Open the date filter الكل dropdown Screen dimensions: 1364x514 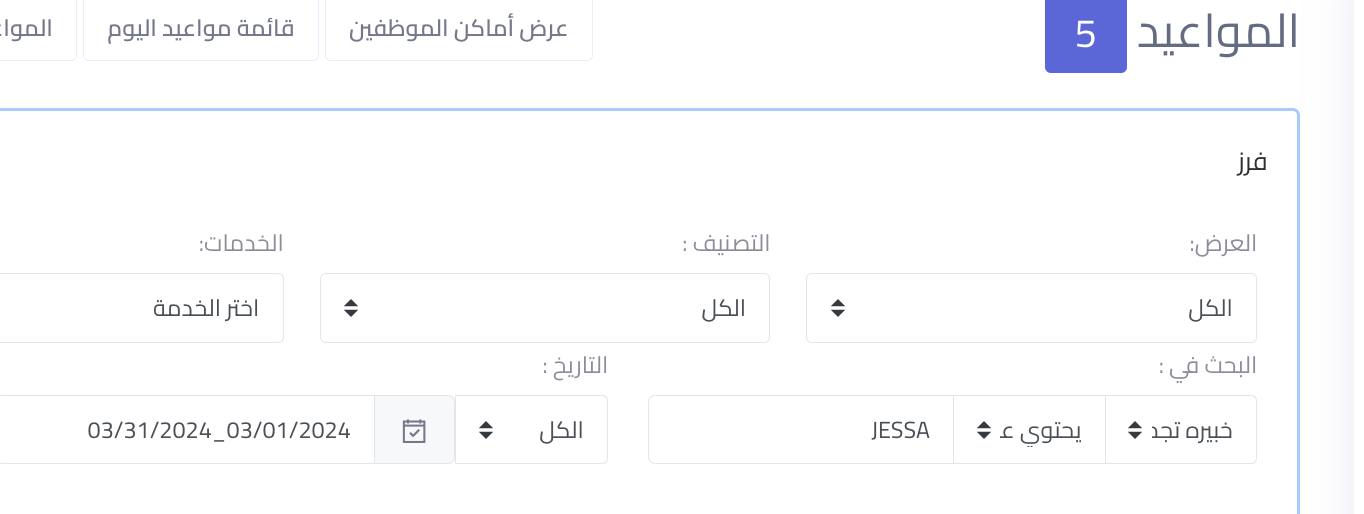tap(531, 430)
